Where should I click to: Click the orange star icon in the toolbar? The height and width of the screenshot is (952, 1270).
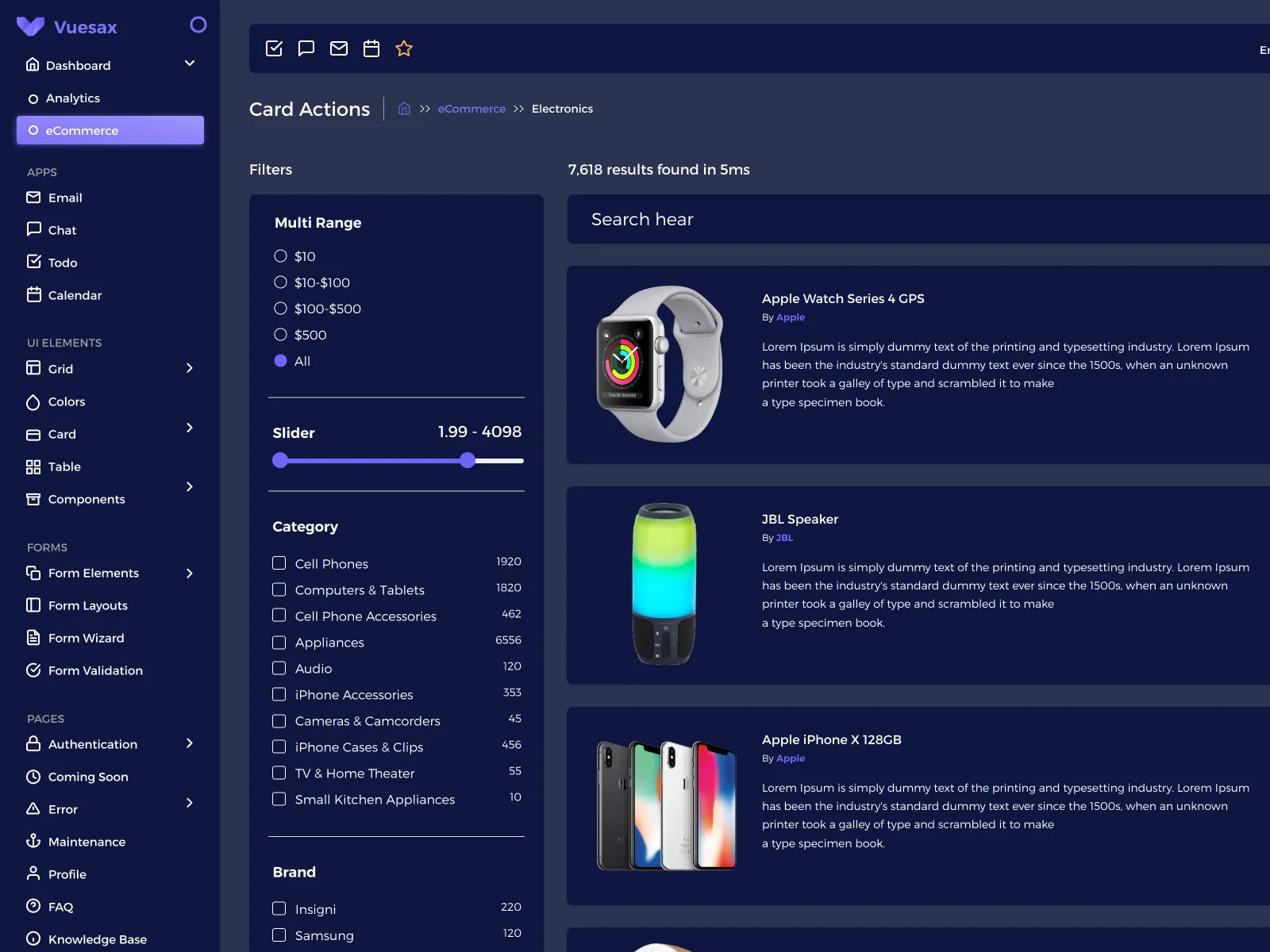[404, 48]
